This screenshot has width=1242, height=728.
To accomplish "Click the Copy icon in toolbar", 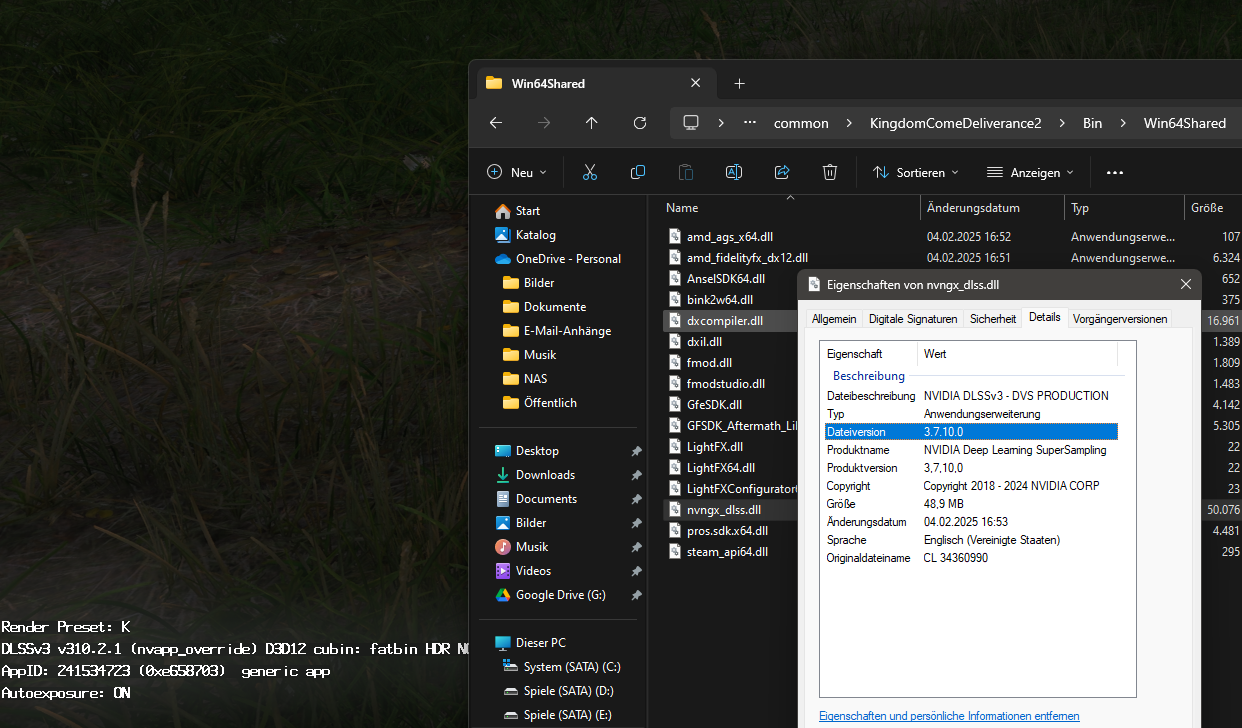I will [638, 172].
